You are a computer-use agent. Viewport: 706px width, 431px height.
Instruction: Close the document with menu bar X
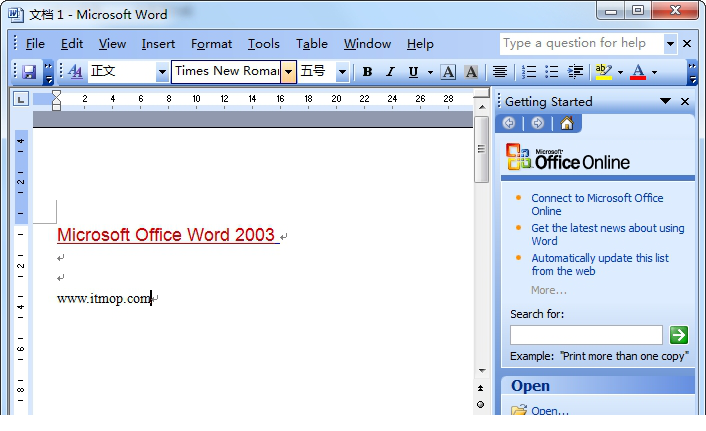[x=687, y=44]
